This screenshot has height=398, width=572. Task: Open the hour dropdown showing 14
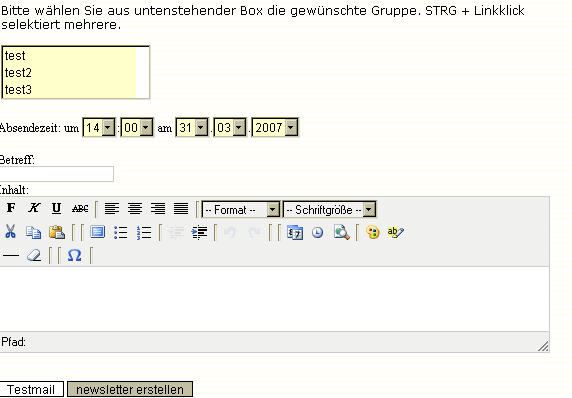(x=99, y=128)
